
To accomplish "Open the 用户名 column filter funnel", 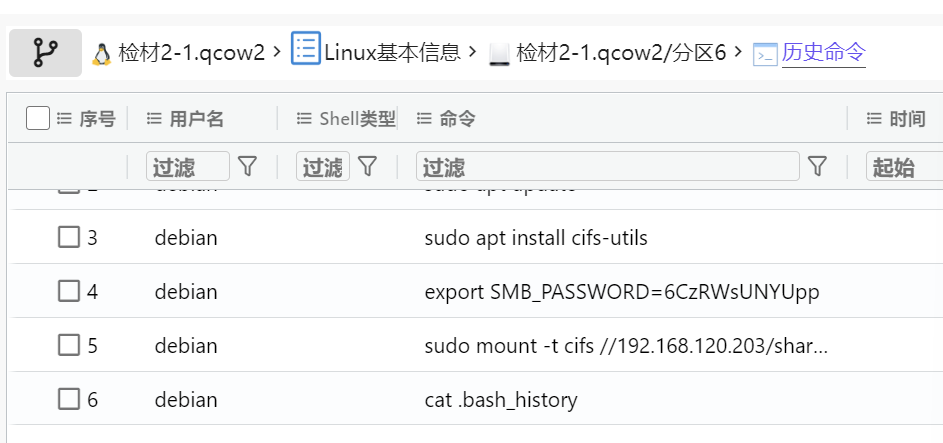I will 247,166.
